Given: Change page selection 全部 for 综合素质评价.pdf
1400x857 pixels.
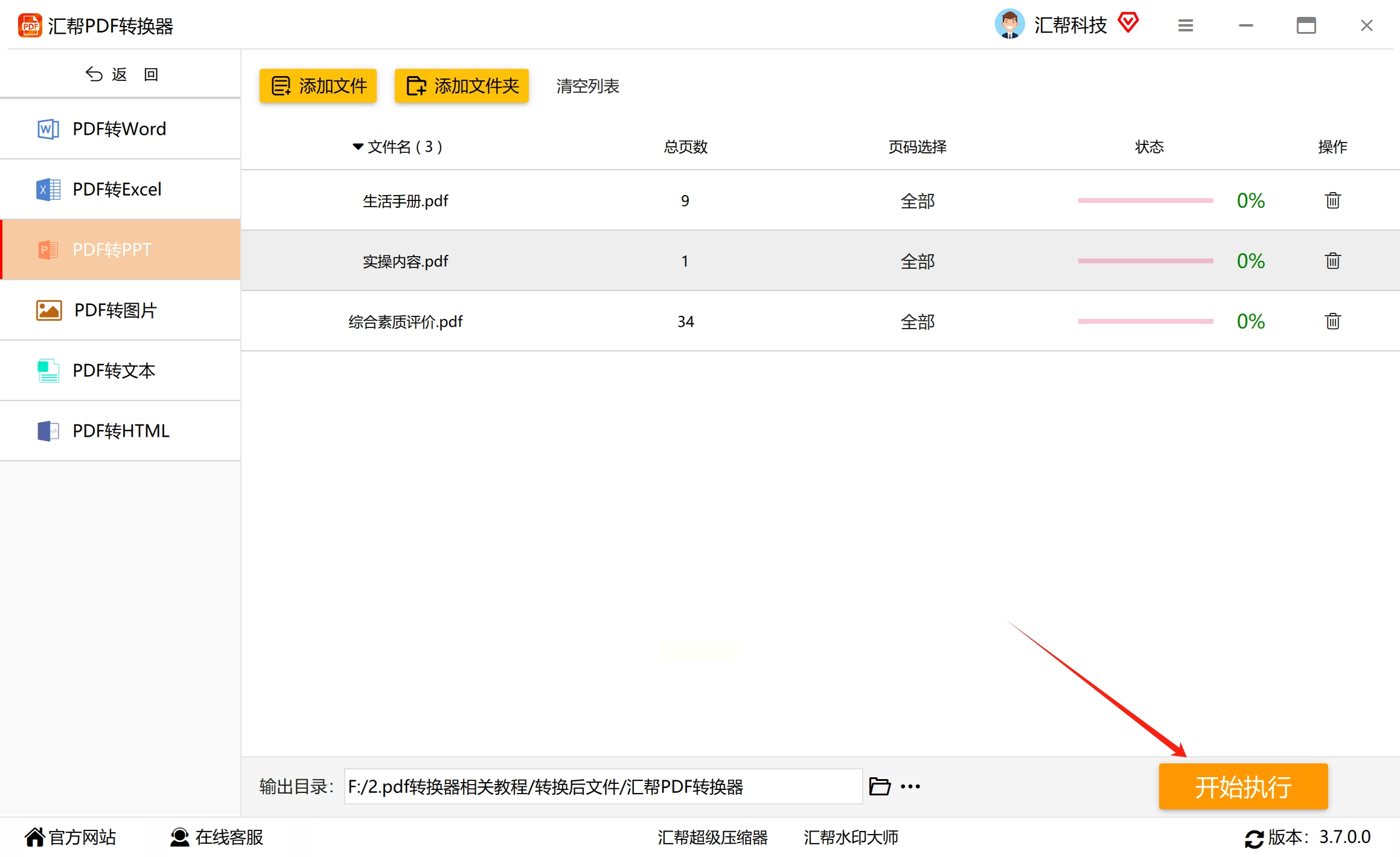Looking at the screenshot, I should pyautogui.click(x=917, y=322).
